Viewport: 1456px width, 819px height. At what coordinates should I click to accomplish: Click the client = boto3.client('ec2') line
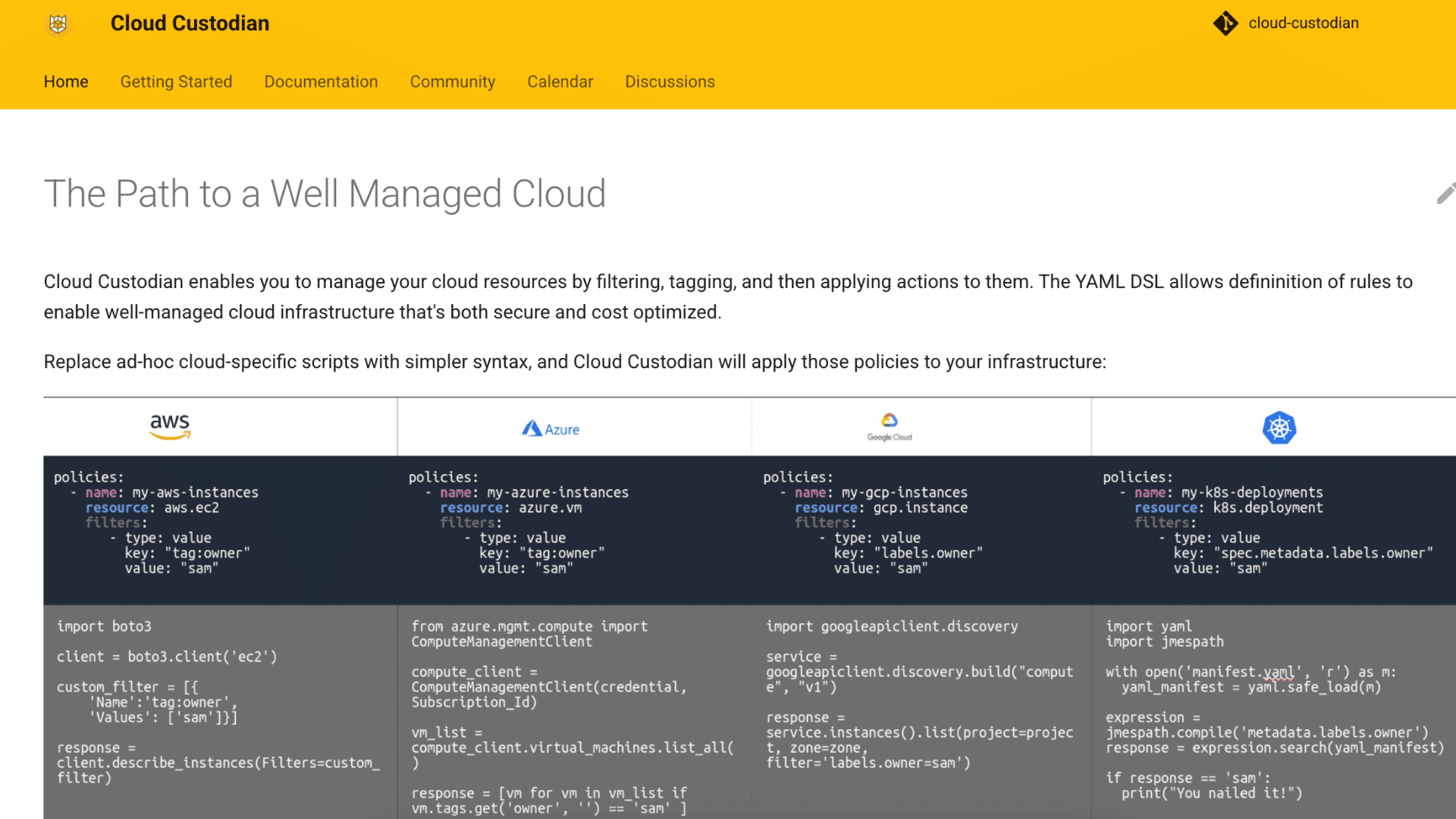tap(167, 657)
